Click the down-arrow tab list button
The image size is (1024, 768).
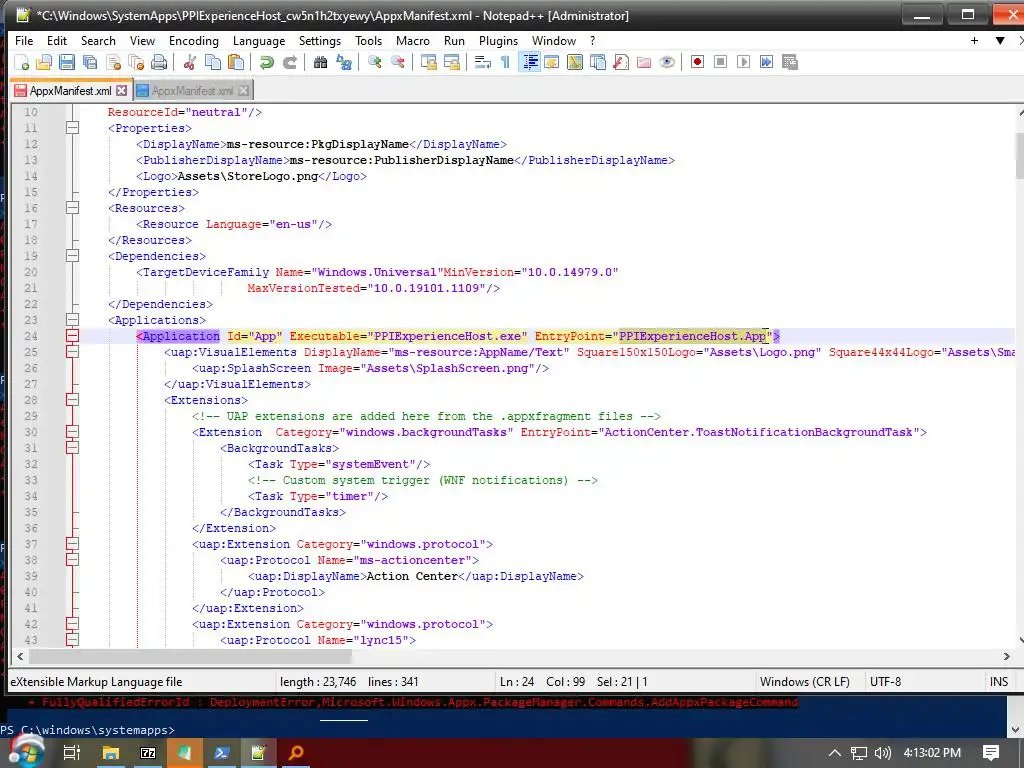click(1000, 40)
